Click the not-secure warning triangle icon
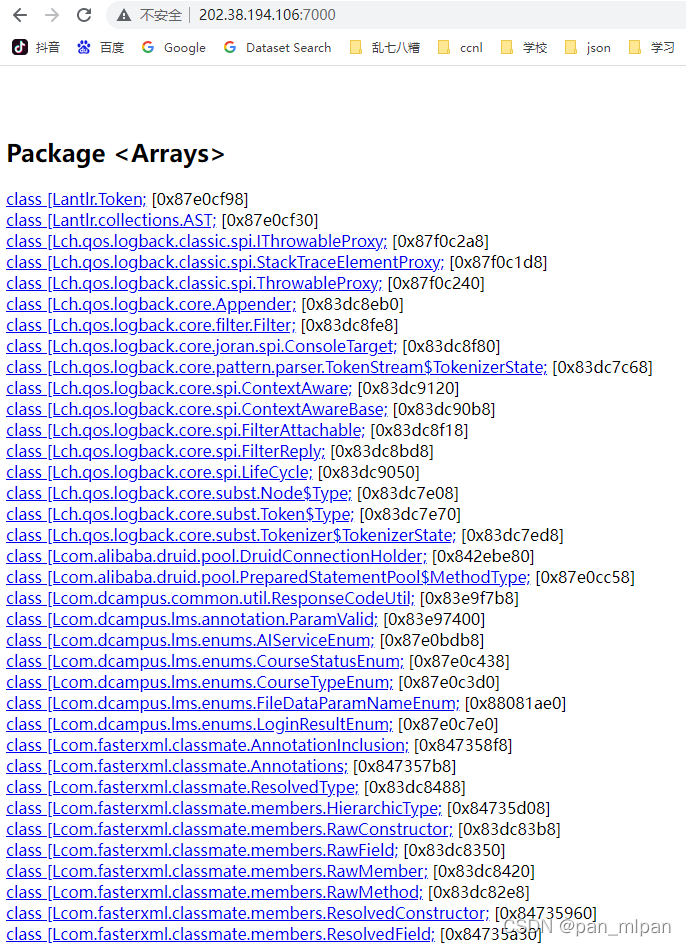Screen dimensions: 686x946 coord(124,15)
